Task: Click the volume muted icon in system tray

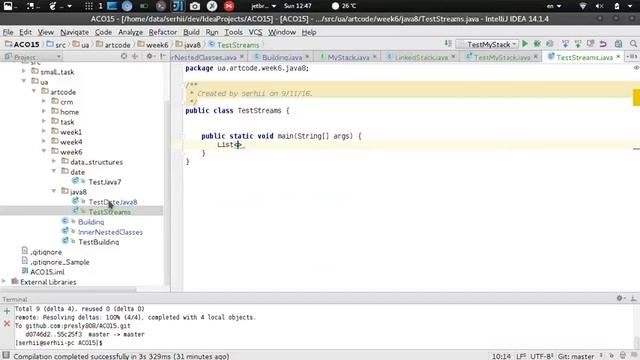Action: pos(600,6)
